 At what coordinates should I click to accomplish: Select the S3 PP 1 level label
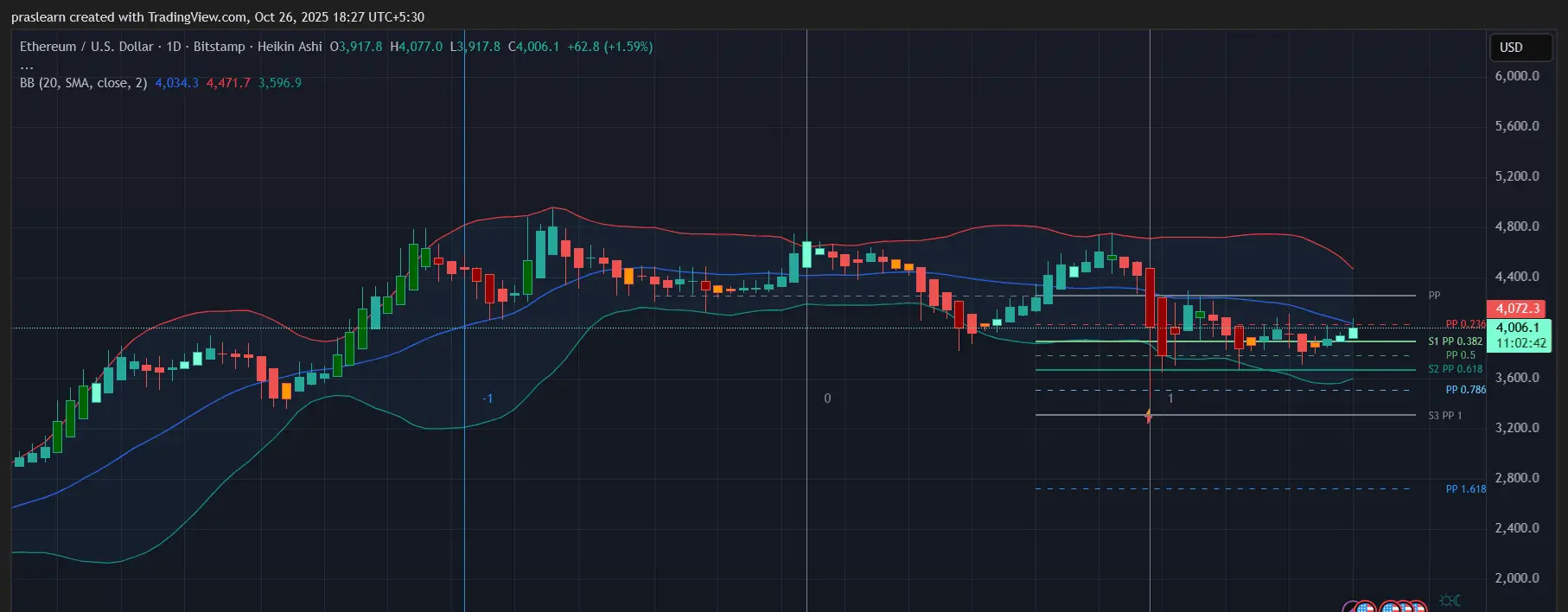[x=1444, y=416]
